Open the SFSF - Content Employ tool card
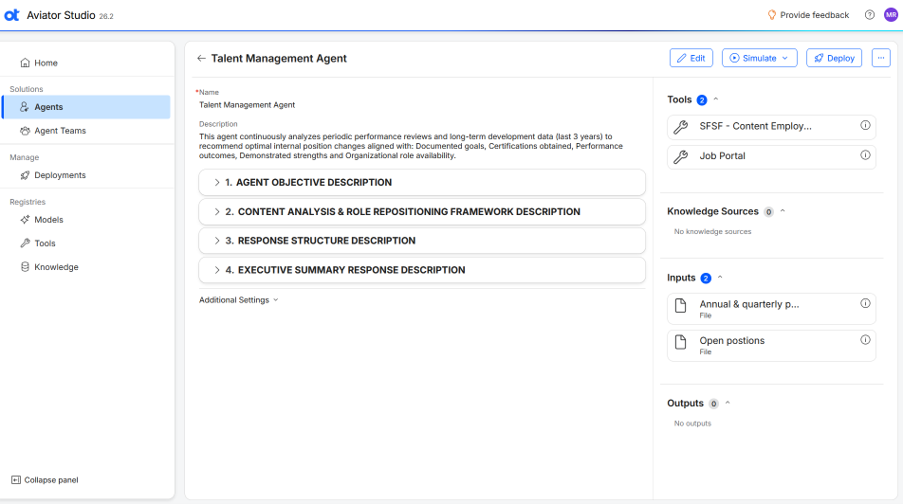903x504 pixels. coord(772,127)
